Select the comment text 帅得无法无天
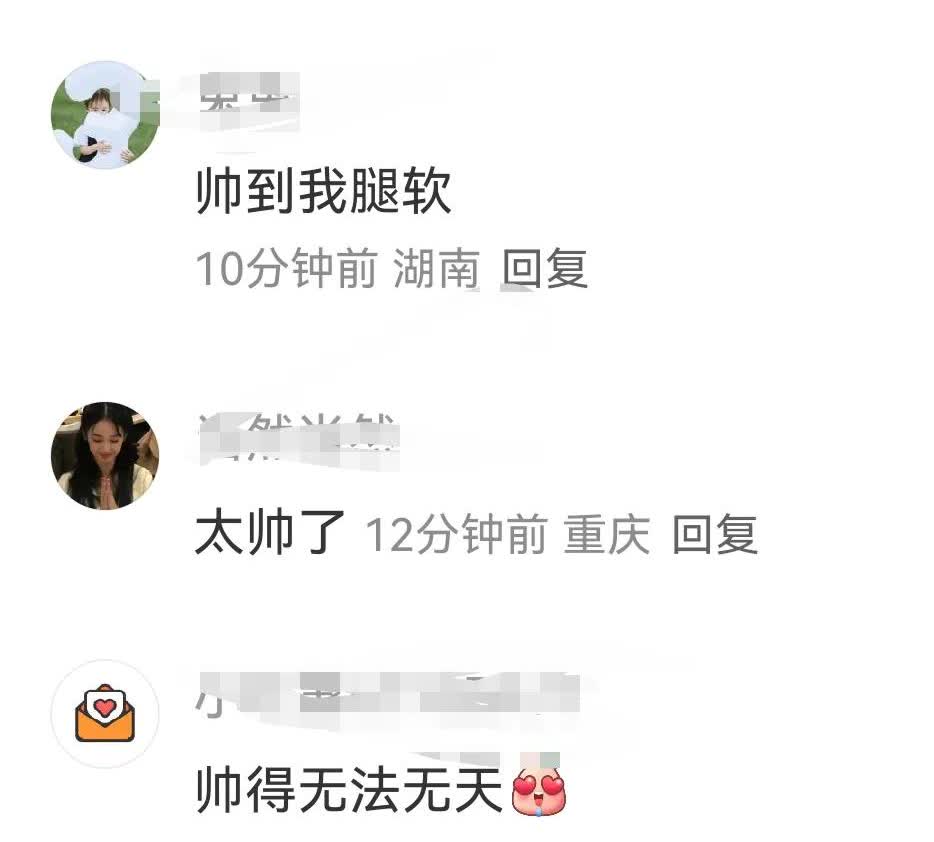The image size is (934, 842). pyautogui.click(x=350, y=790)
